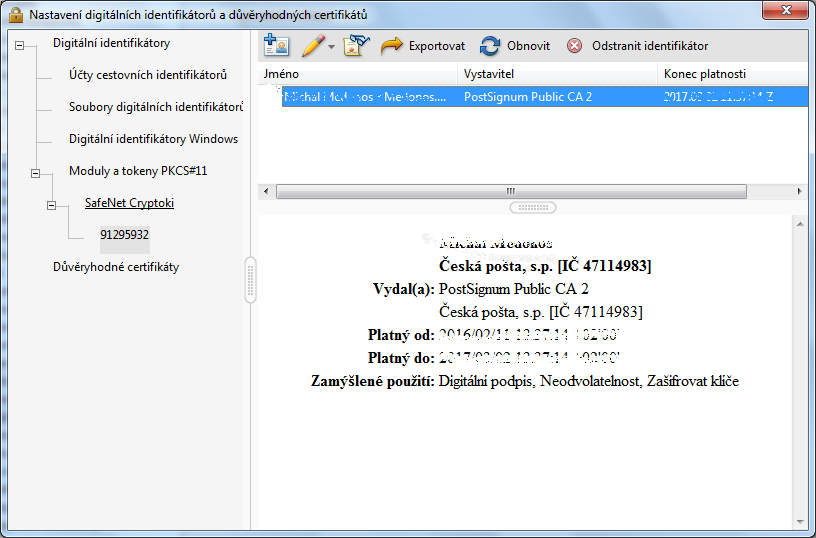The height and width of the screenshot is (538, 816).
Task: Open the SafeNet Cryptoki tree item
Action: click(x=129, y=203)
